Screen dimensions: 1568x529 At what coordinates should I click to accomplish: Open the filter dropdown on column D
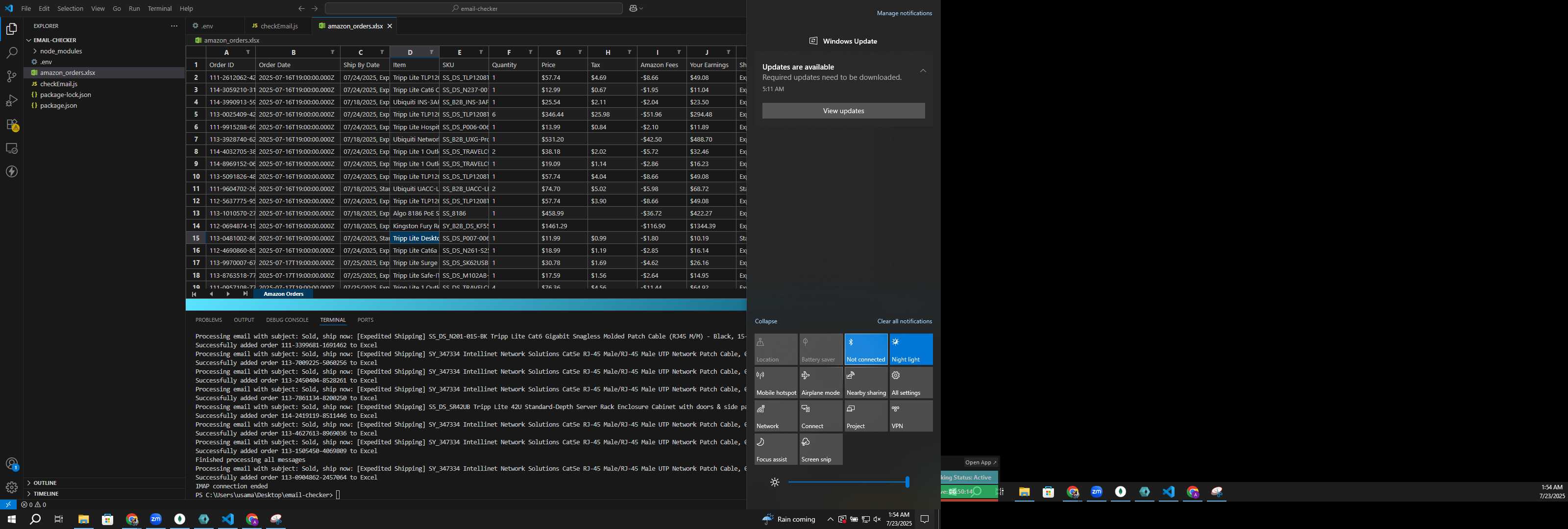[x=432, y=52]
